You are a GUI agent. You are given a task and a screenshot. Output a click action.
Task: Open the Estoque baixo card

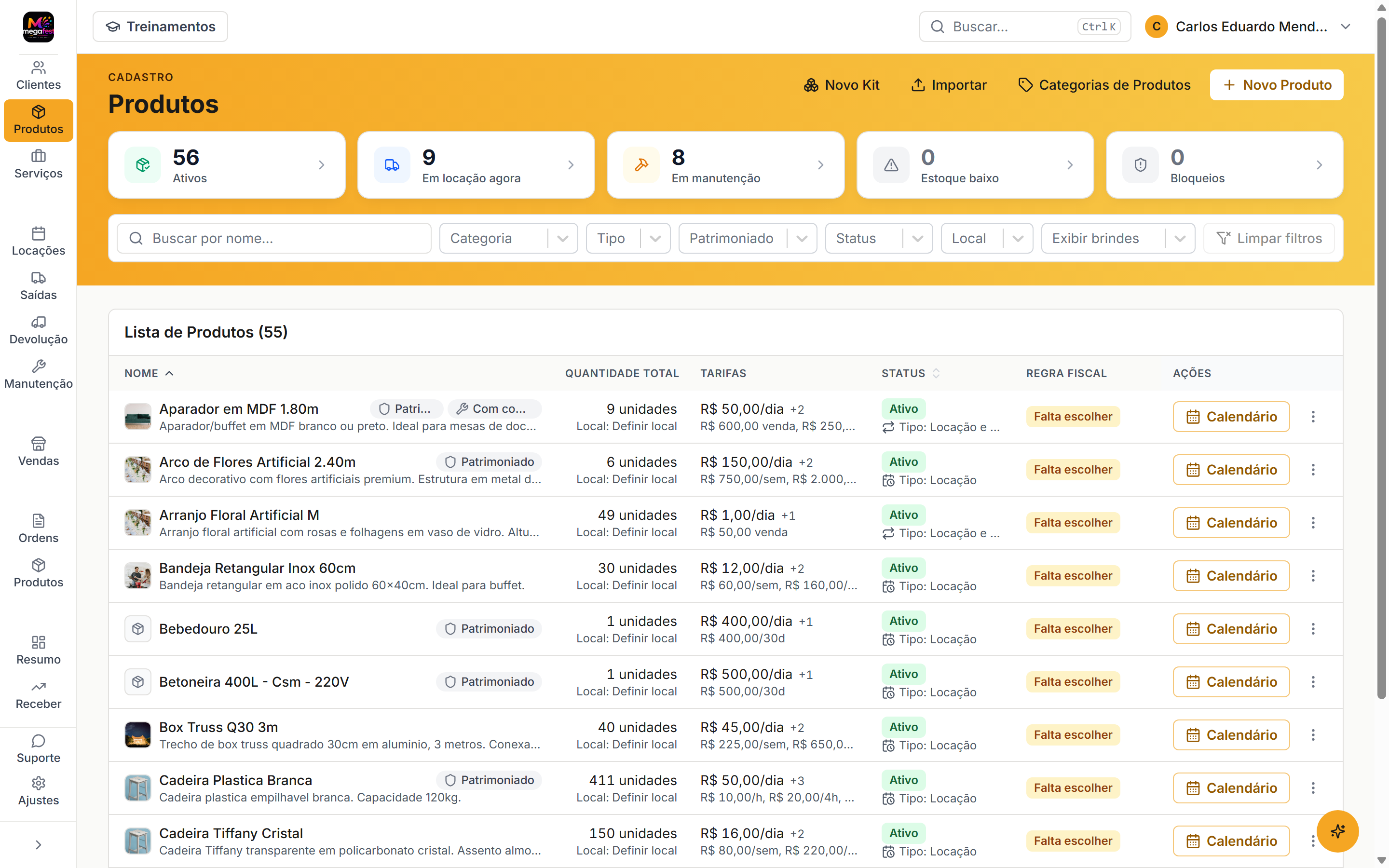click(975, 165)
